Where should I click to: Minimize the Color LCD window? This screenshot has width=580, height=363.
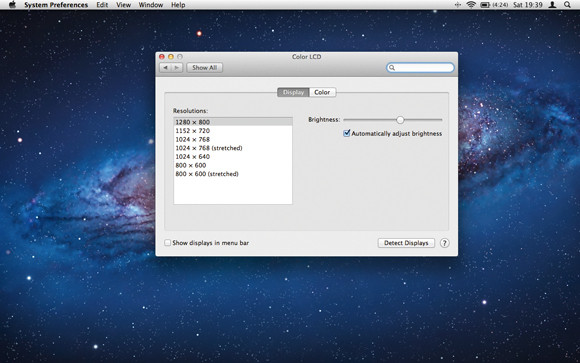pos(171,57)
